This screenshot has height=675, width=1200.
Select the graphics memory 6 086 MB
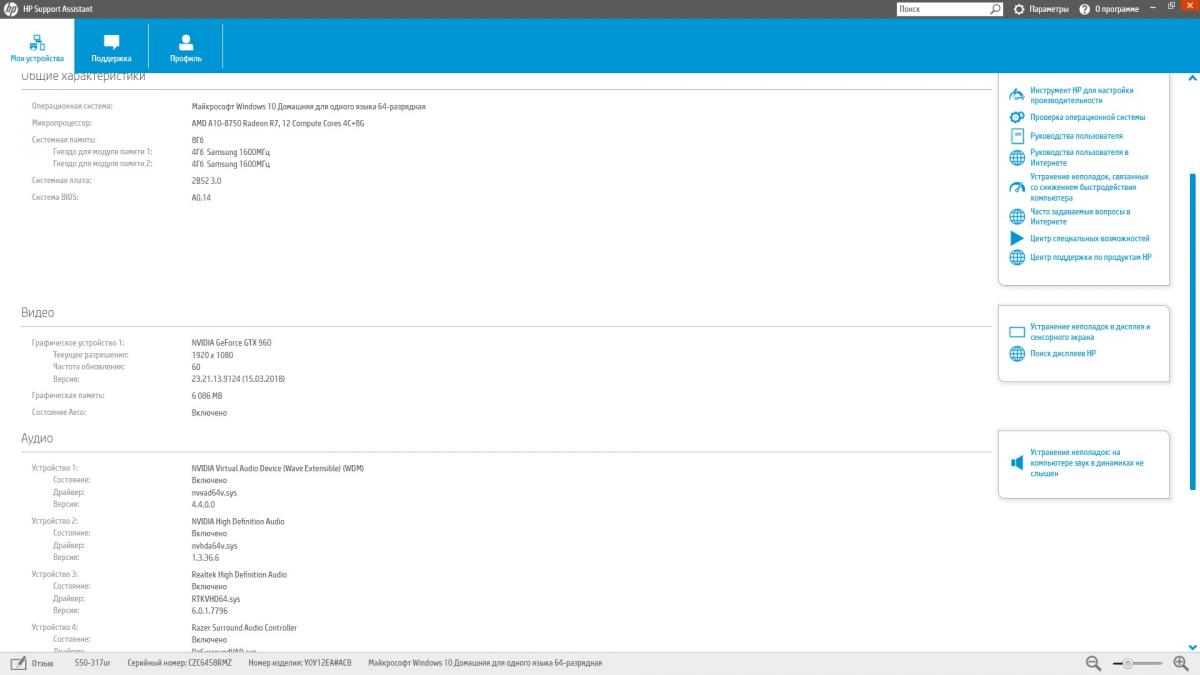pos(207,395)
